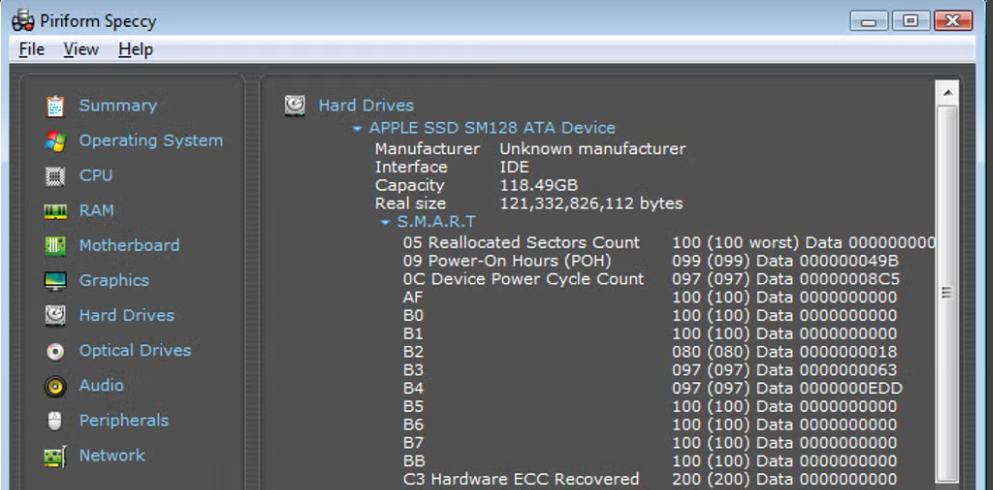Screen dimensions: 993x490
Task: Select the 05 Reallocated Sectors Count row
Action: click(669, 242)
